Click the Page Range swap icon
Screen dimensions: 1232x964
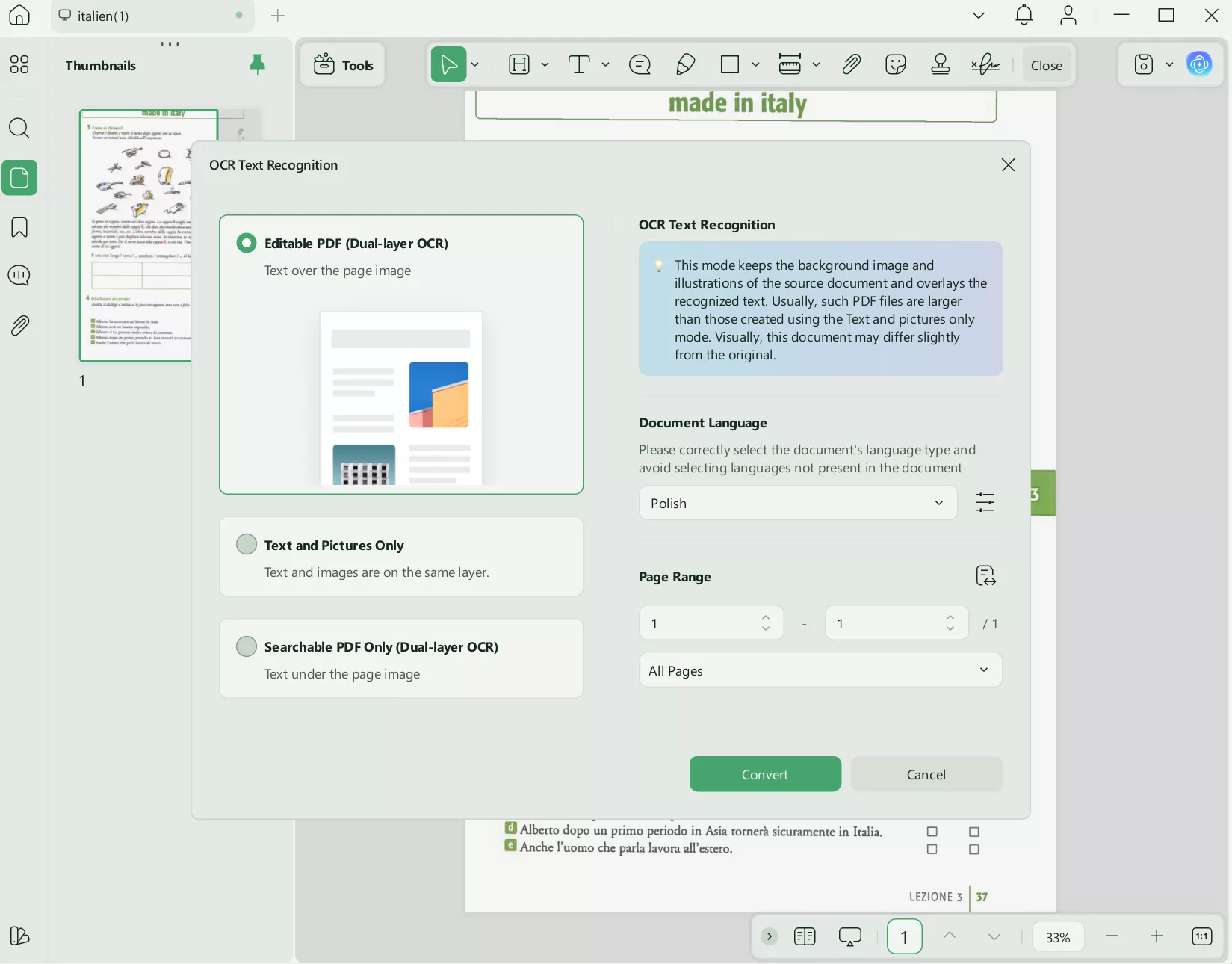pyautogui.click(x=986, y=576)
